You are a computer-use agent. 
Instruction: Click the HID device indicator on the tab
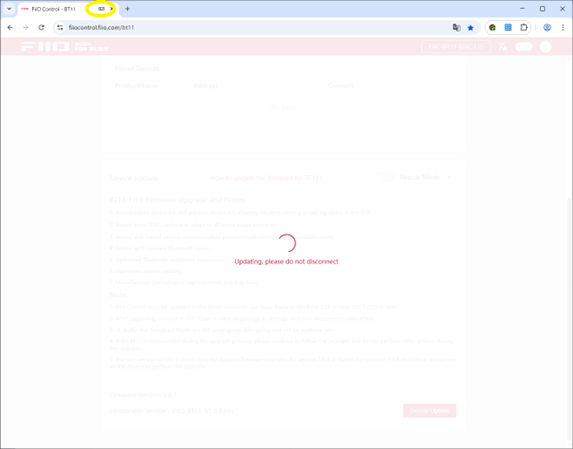[x=102, y=9]
